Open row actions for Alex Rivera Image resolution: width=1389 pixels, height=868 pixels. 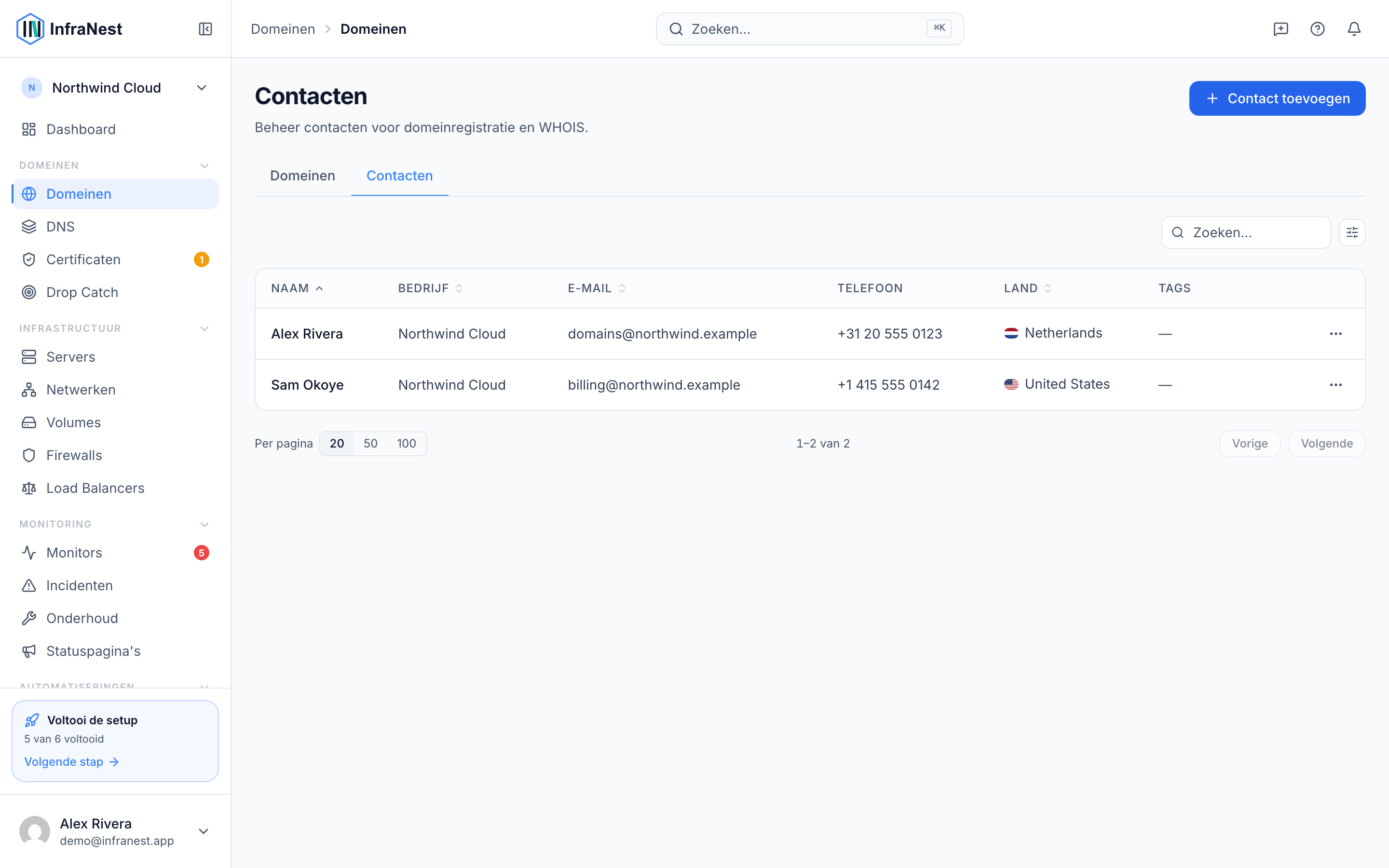tap(1335, 334)
